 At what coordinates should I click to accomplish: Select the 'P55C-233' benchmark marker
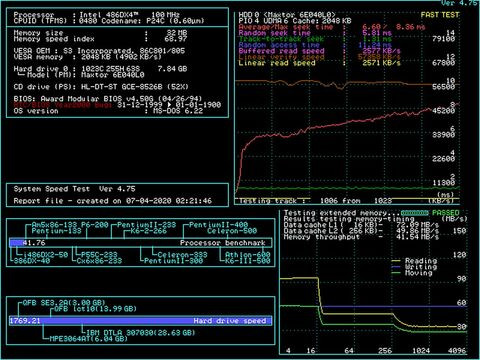(99, 255)
